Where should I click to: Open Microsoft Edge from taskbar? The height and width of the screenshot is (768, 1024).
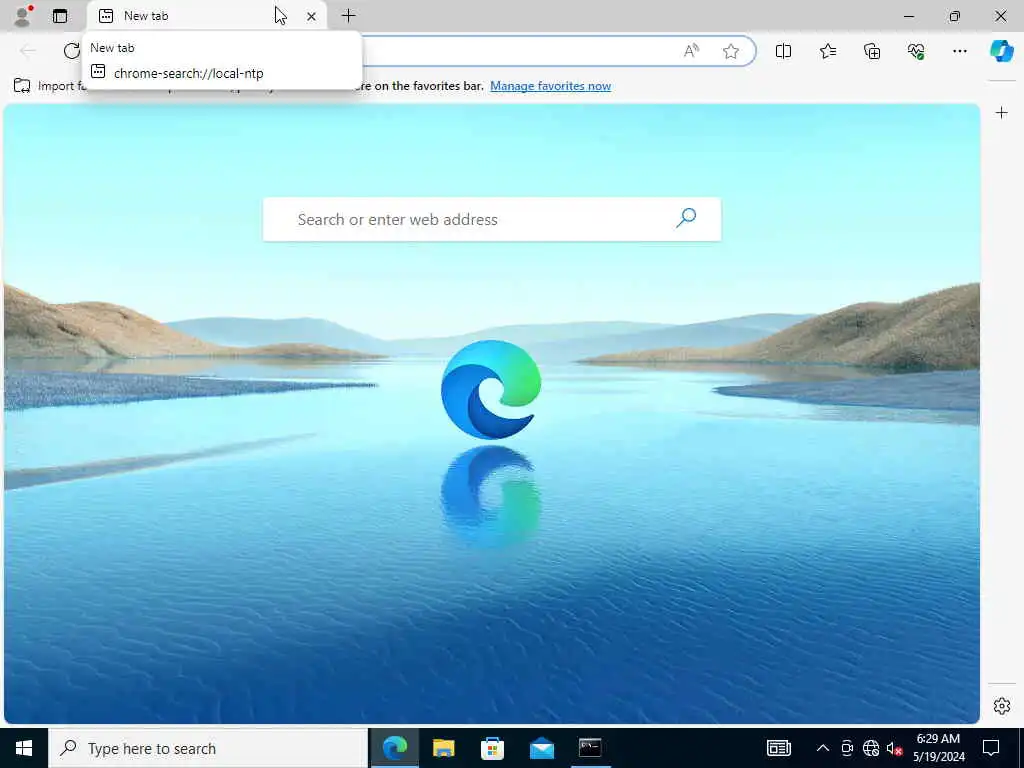tap(394, 748)
